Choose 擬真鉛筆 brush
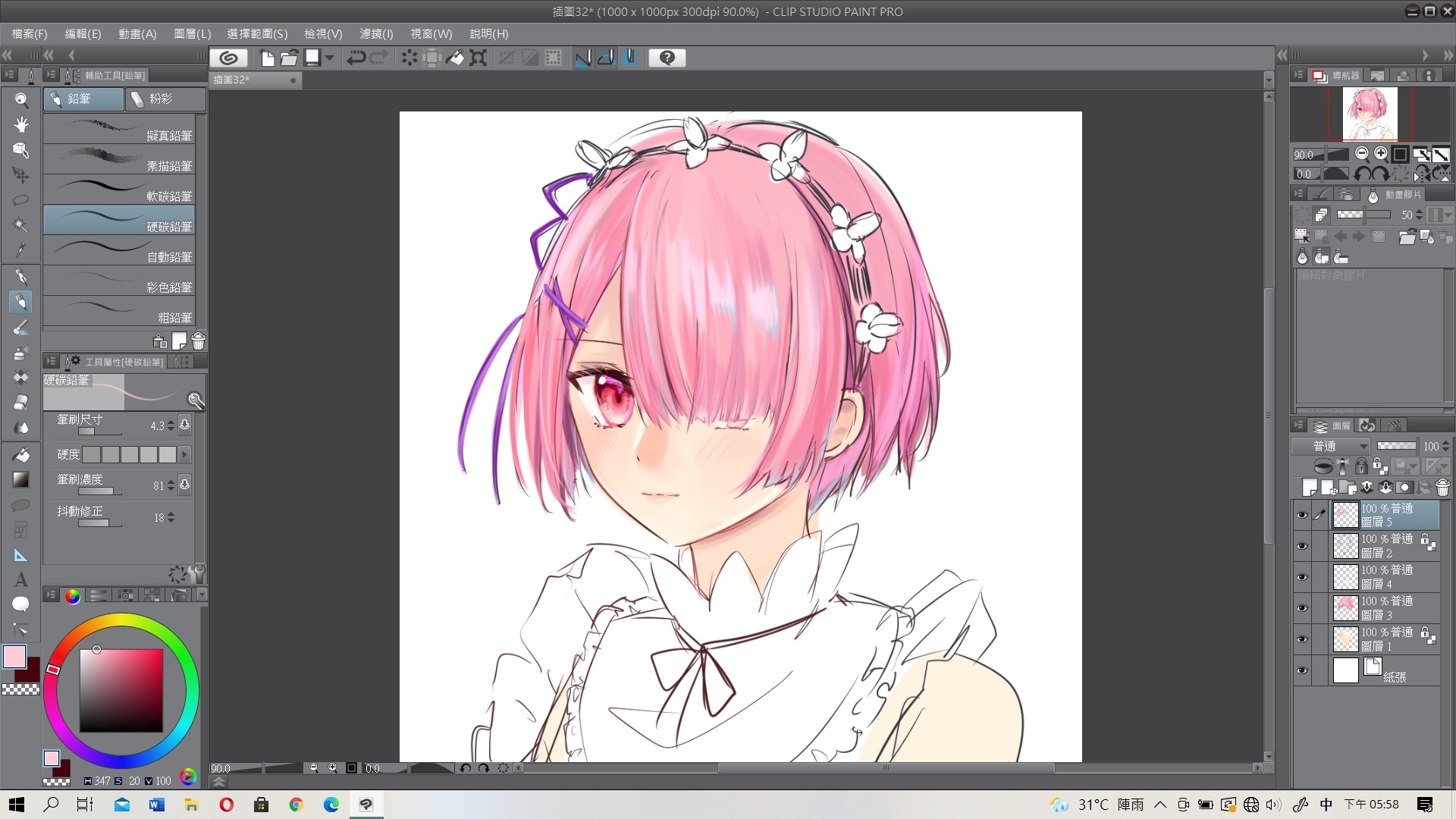1456x819 pixels. (x=119, y=129)
